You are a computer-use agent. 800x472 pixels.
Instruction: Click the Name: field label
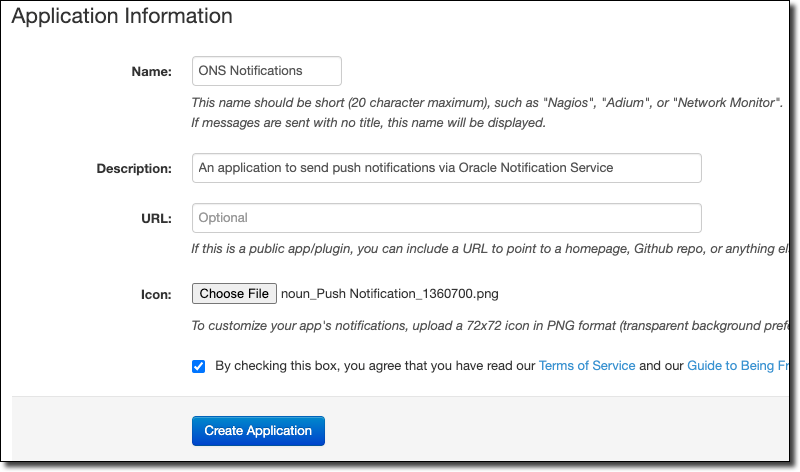pyautogui.click(x=152, y=72)
